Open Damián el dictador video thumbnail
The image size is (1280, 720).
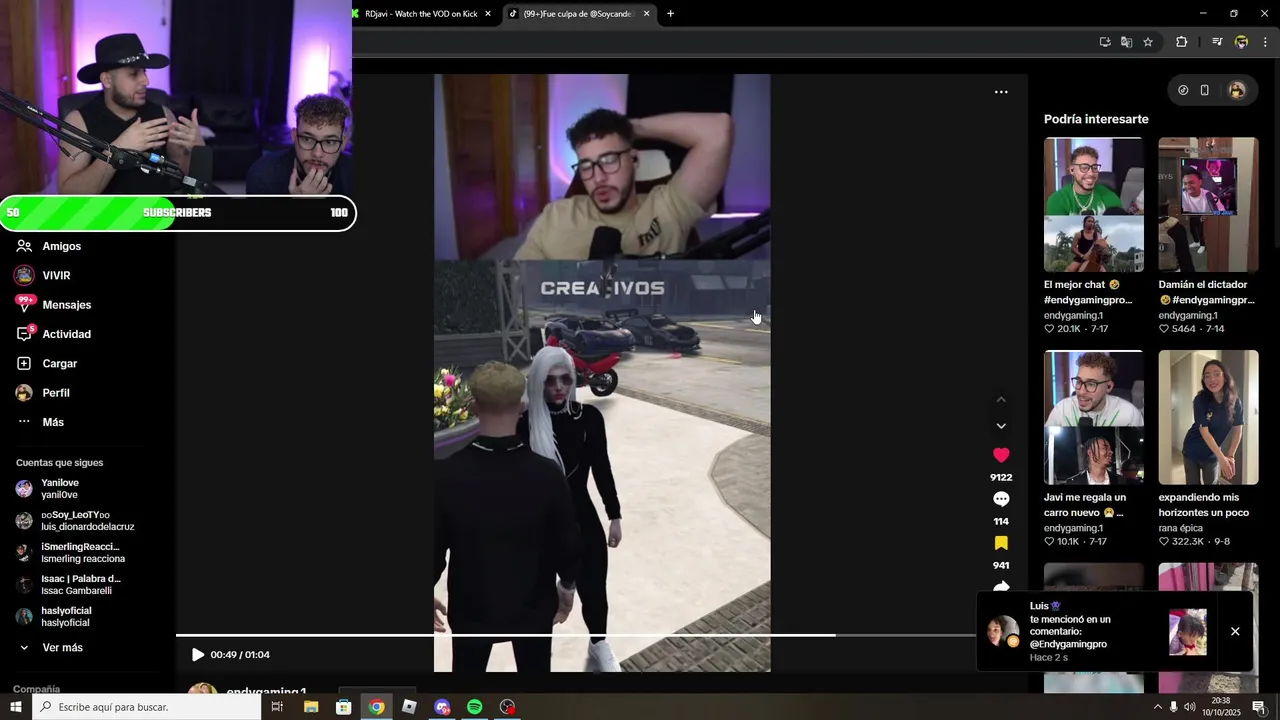point(1208,205)
